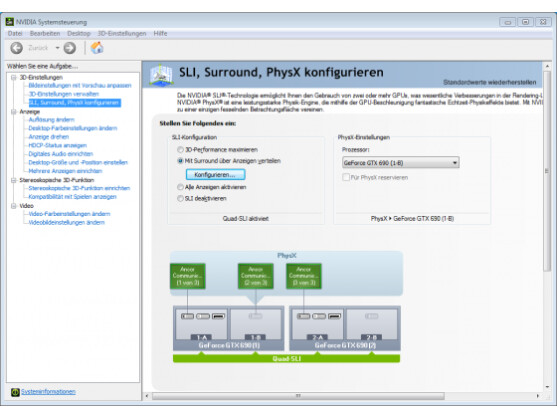
Task: Open Kompatibilität mit Spielen anzeigen
Action: click(72, 197)
